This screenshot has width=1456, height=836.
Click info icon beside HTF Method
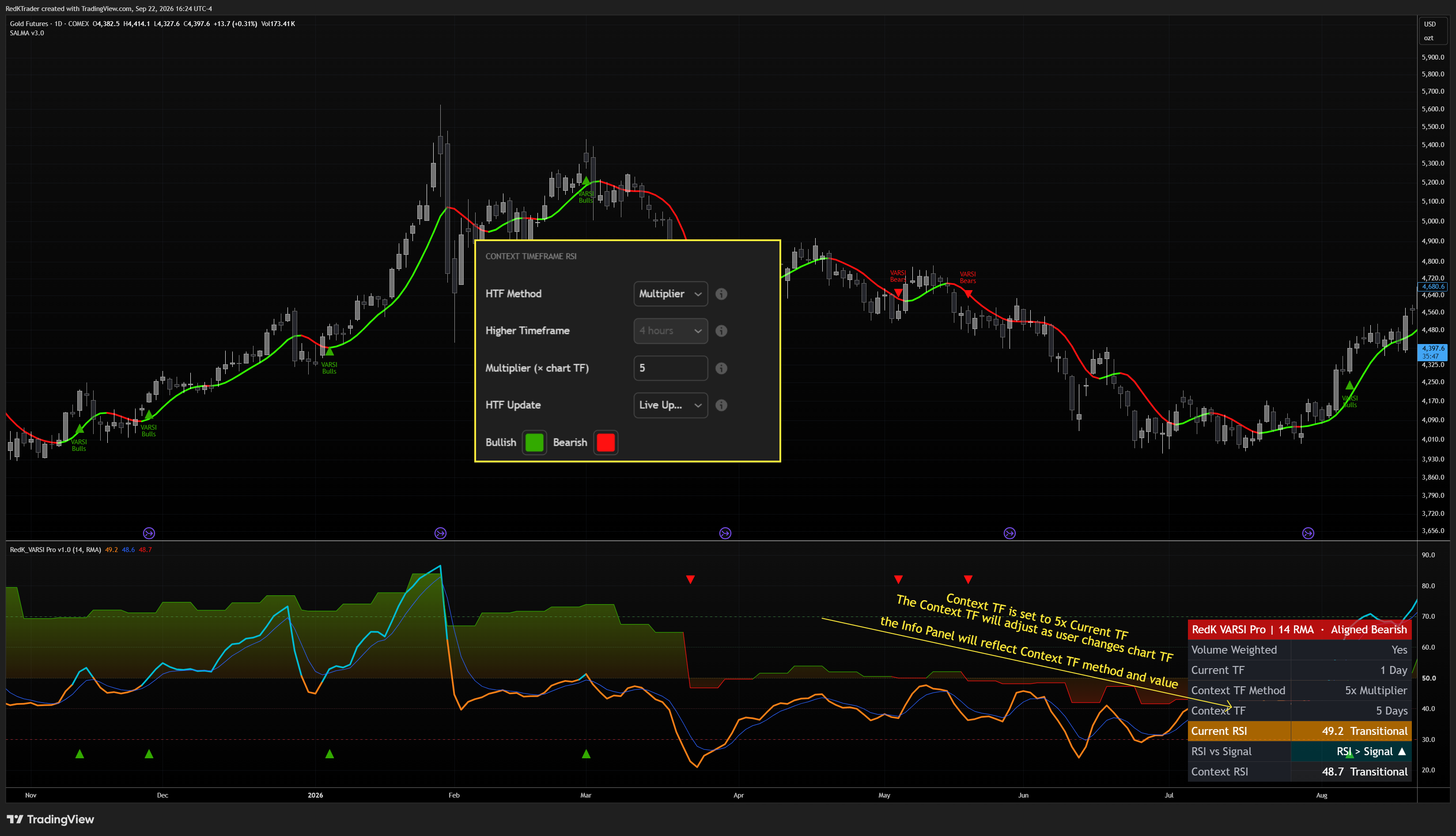(721, 294)
